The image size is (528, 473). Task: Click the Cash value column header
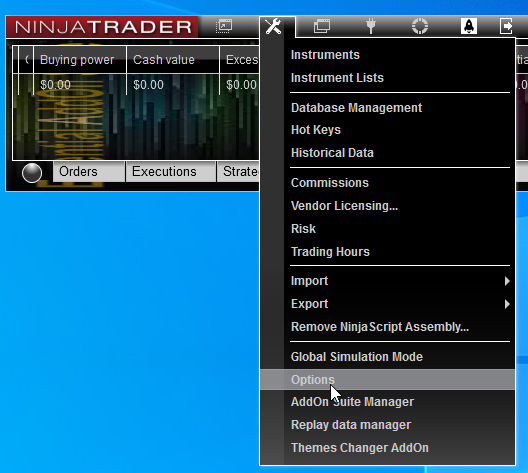[173, 60]
